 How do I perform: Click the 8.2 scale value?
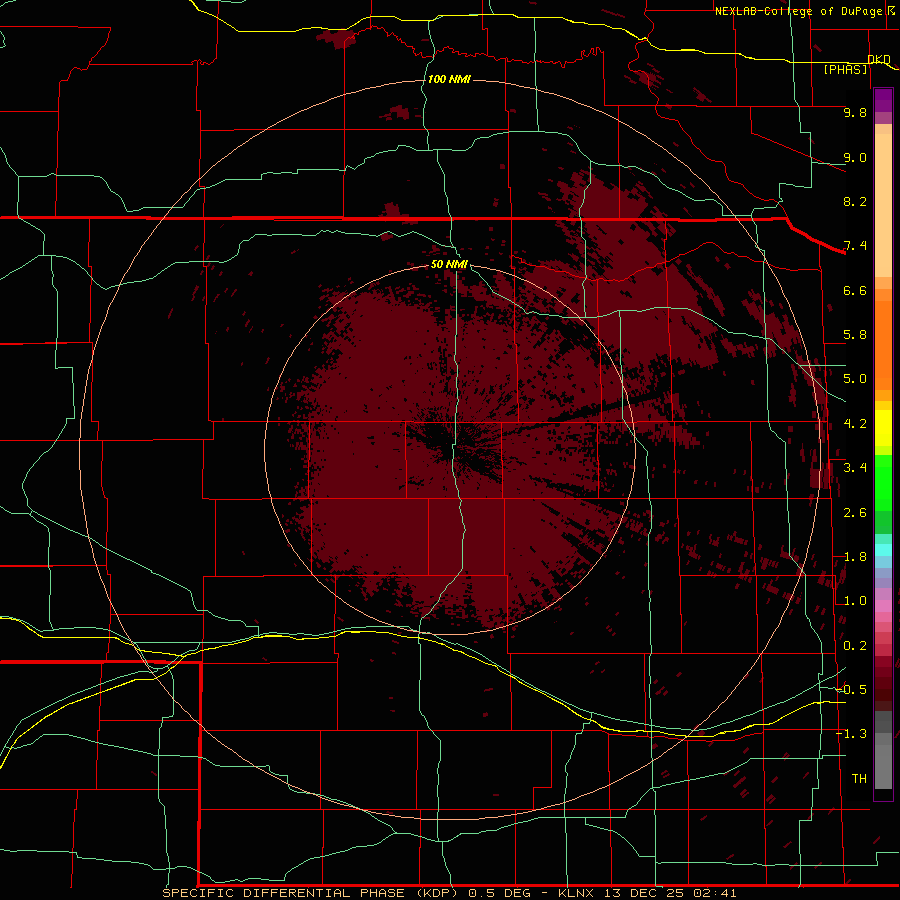tap(855, 201)
